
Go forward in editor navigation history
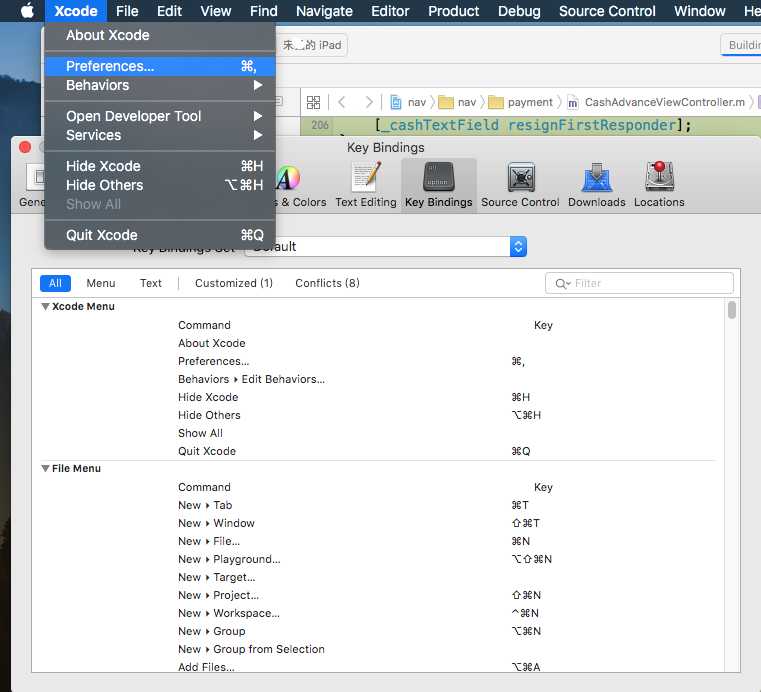coord(369,102)
